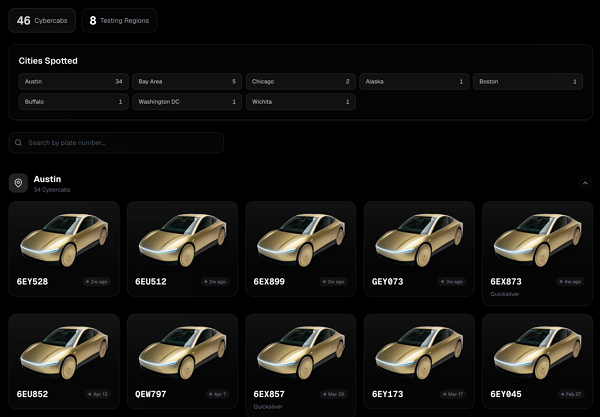
Task: Open the car image for plate 6EX857
Action: [x=301, y=352]
